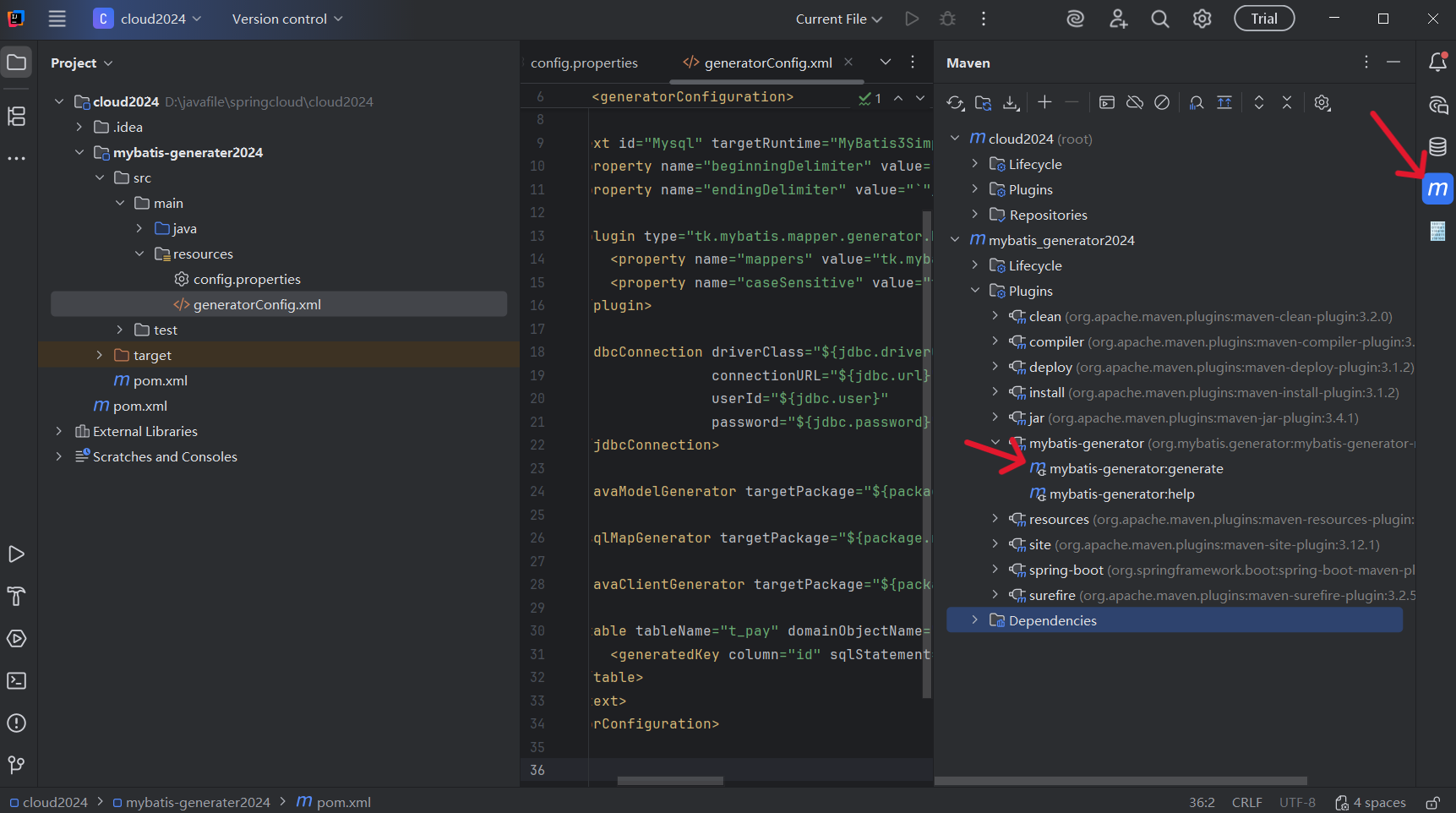Open Database tool window icon

click(x=1437, y=146)
